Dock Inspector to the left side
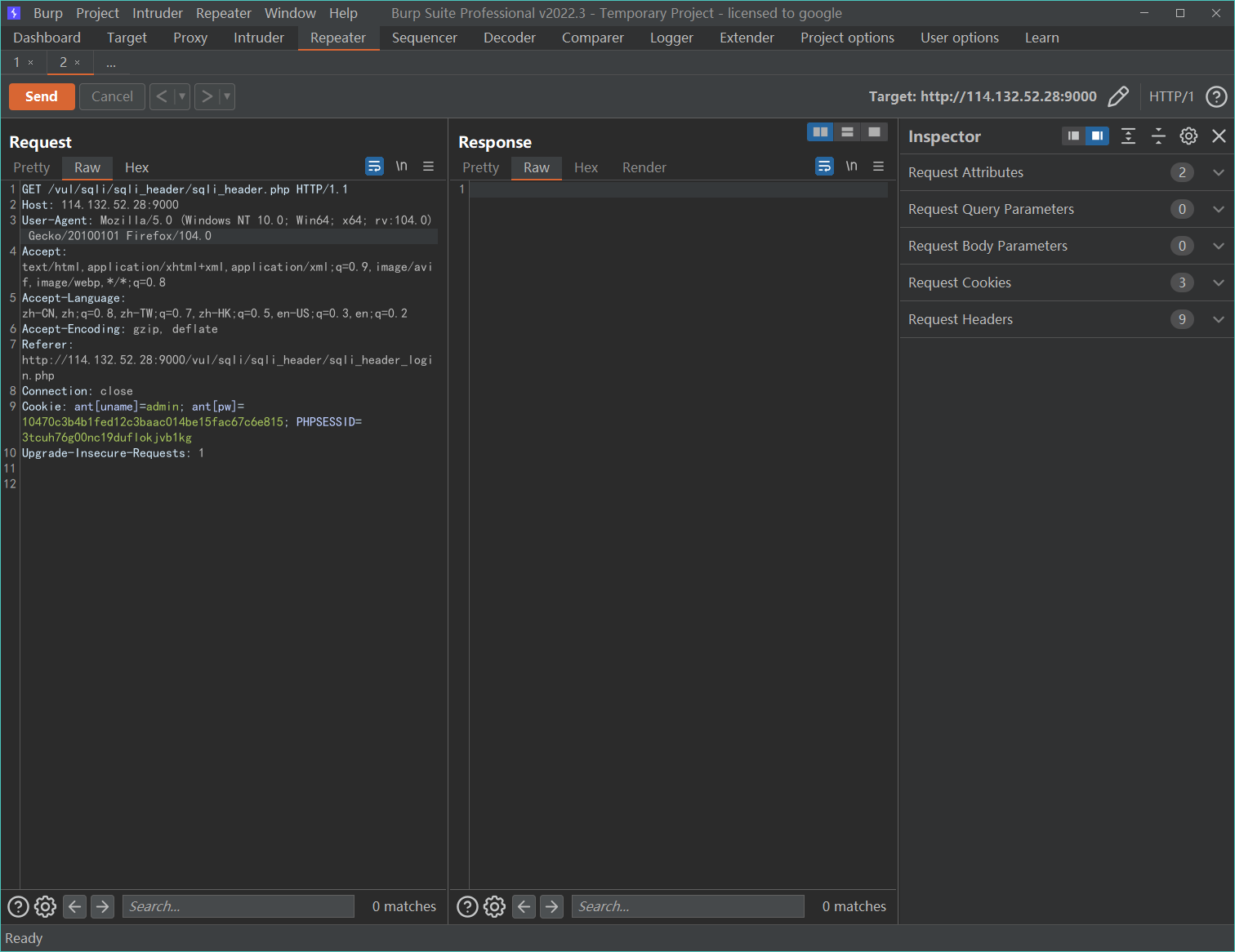Screen dimensions: 1235x952 [x=1073, y=136]
